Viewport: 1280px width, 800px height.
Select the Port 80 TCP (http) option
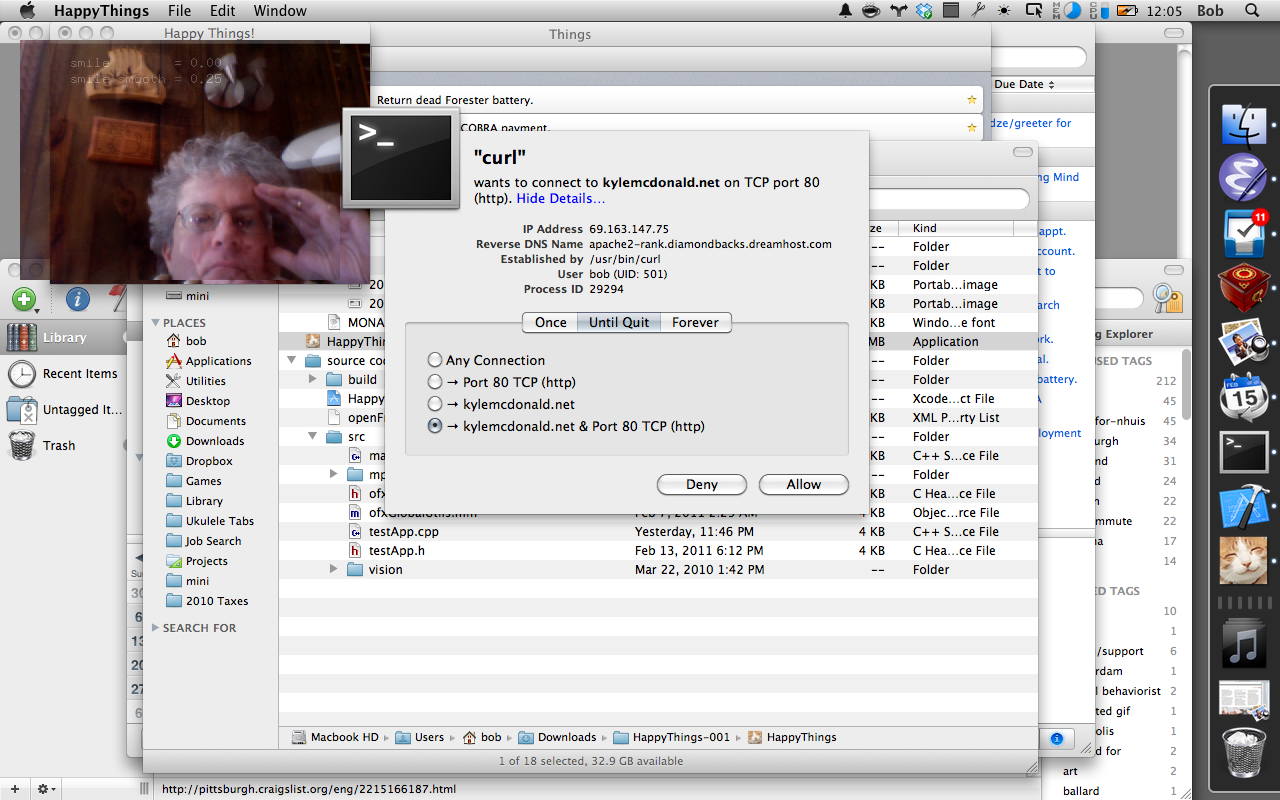(434, 382)
